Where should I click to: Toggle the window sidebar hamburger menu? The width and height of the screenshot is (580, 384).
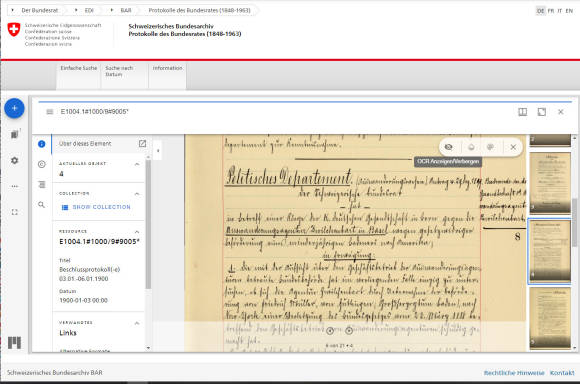click(50, 112)
